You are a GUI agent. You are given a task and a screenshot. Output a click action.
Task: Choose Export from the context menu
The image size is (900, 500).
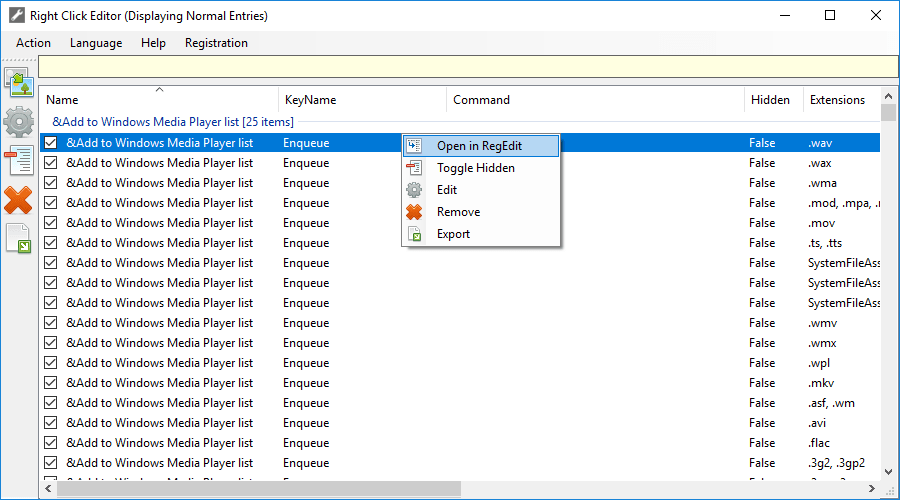481,234
